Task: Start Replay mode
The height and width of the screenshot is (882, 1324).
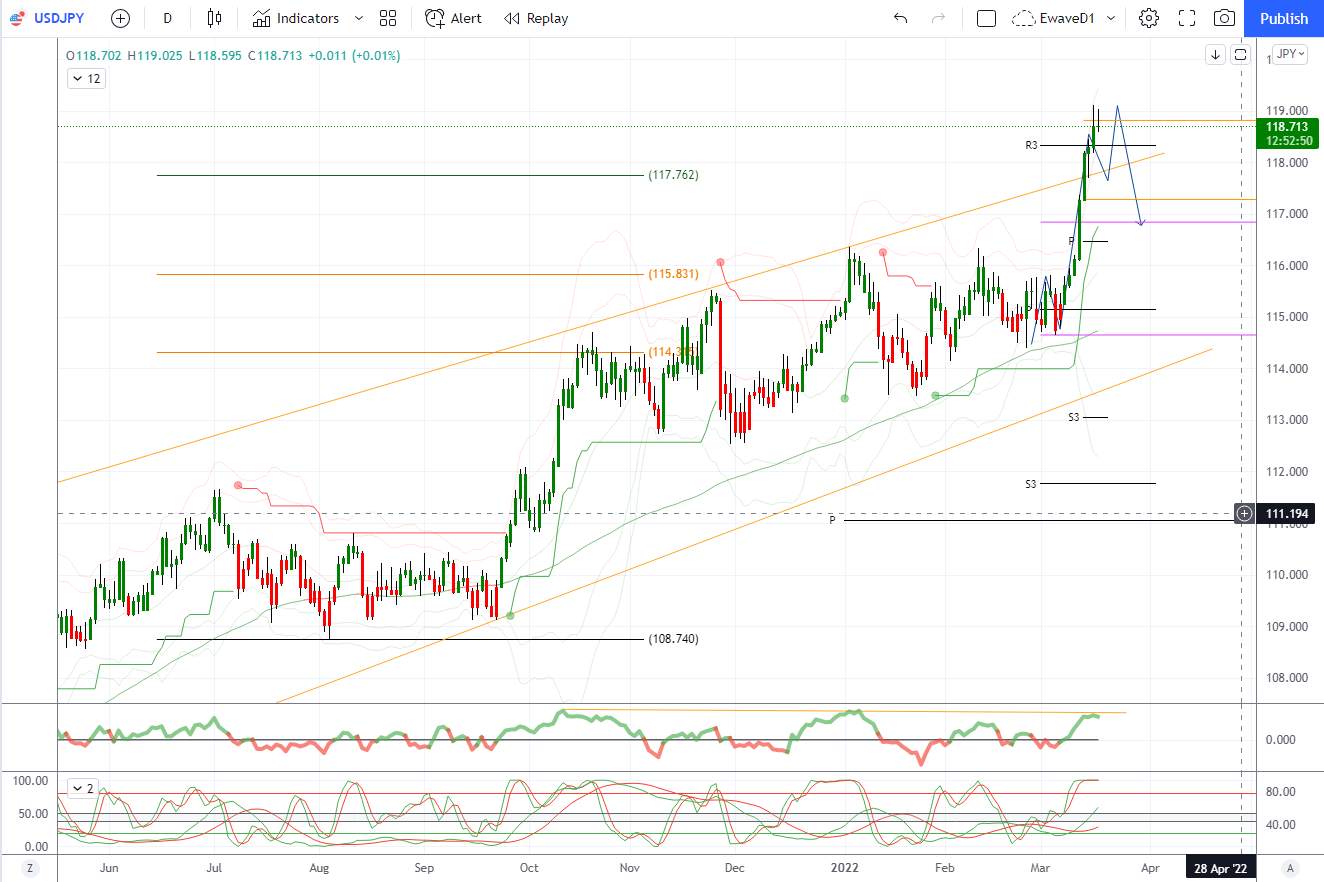Action: tap(536, 18)
